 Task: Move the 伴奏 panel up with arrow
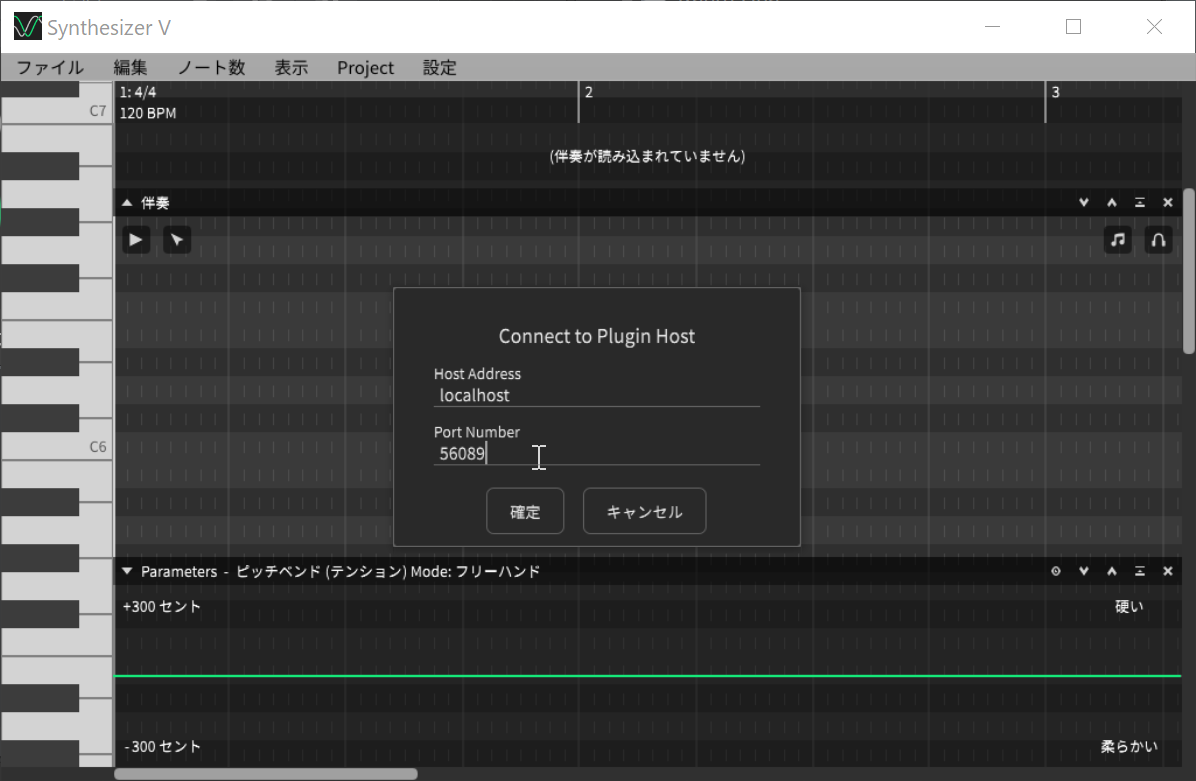coord(1112,203)
